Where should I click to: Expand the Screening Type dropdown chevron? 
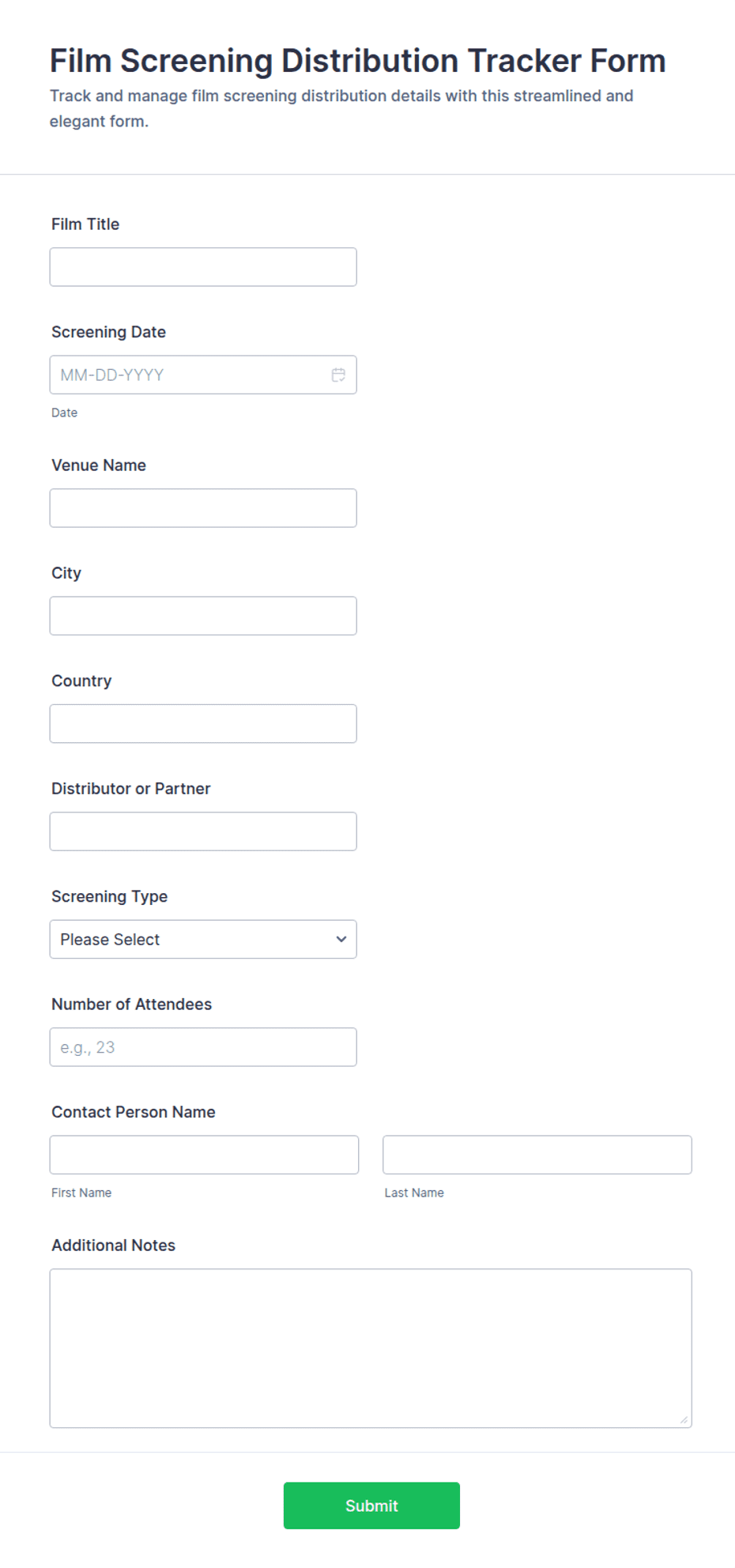coord(341,939)
